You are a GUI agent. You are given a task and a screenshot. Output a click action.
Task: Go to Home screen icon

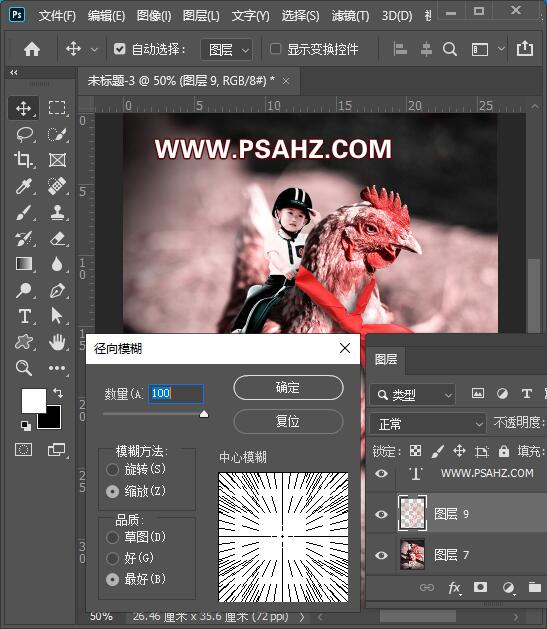[32, 49]
